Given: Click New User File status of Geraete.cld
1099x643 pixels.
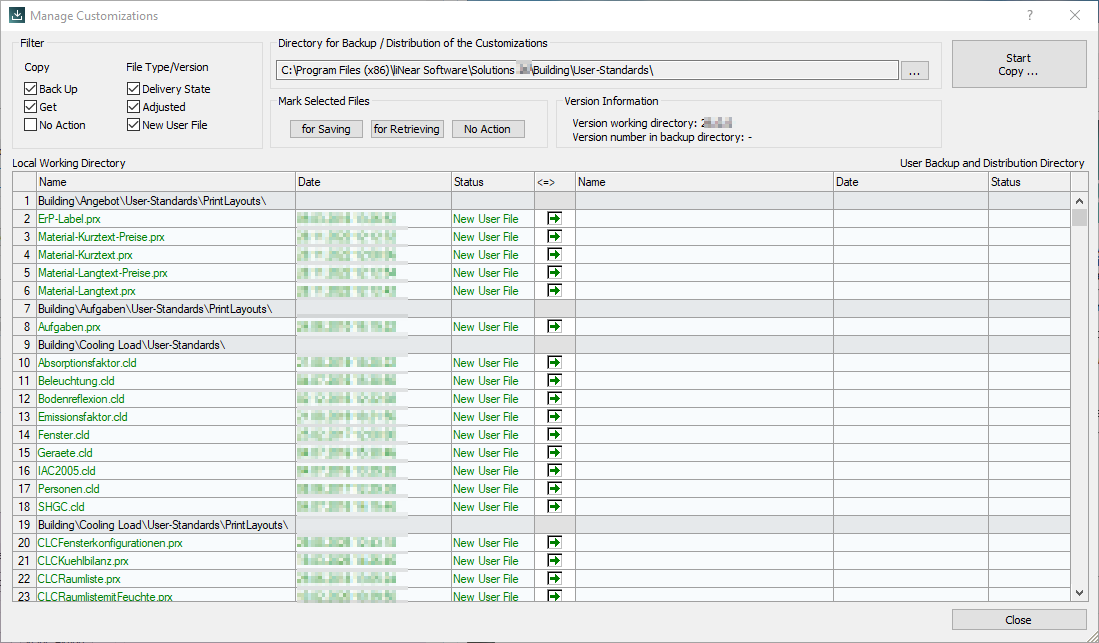Looking at the screenshot, I should pos(486,453).
